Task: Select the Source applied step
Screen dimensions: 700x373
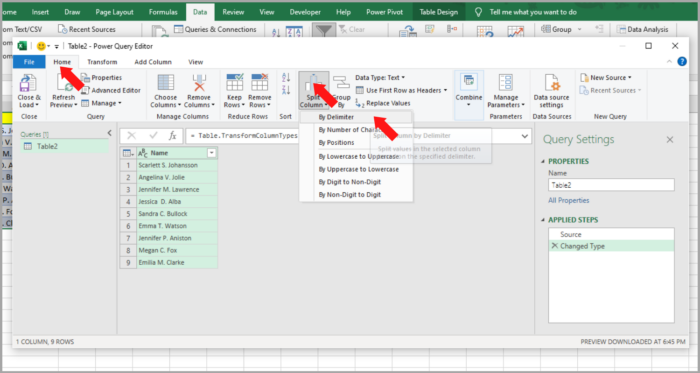Action: (611, 234)
